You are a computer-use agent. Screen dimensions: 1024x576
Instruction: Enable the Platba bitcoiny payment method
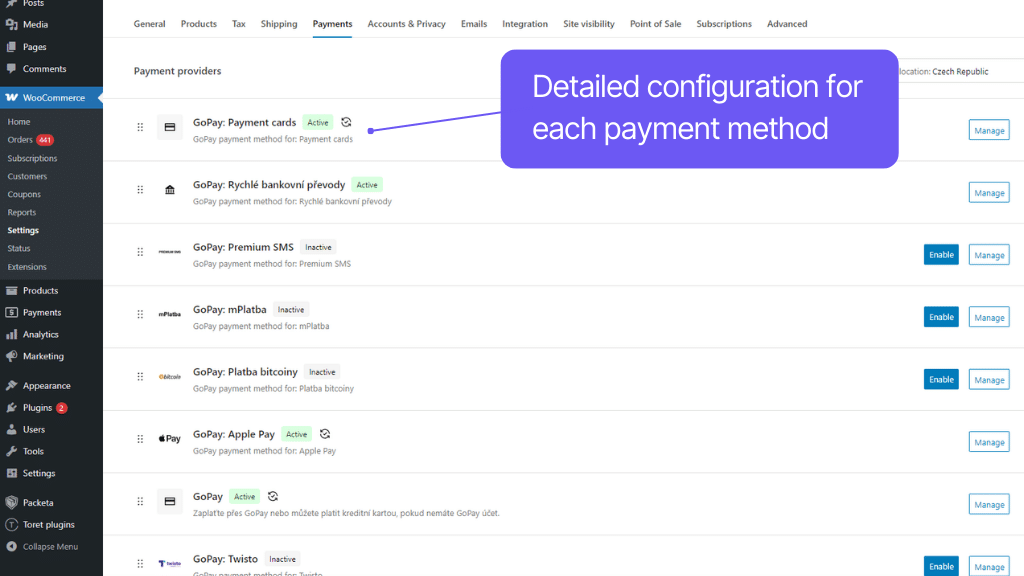(x=941, y=379)
